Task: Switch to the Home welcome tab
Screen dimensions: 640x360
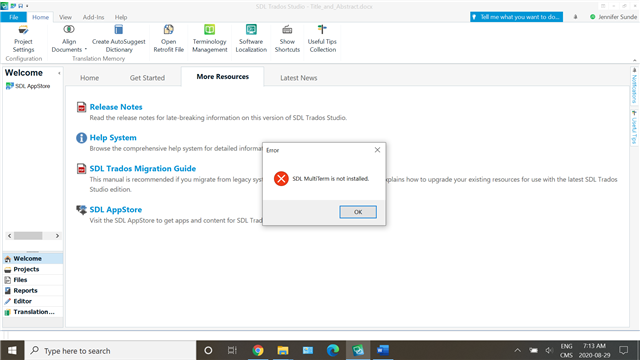Action: pyautogui.click(x=89, y=78)
